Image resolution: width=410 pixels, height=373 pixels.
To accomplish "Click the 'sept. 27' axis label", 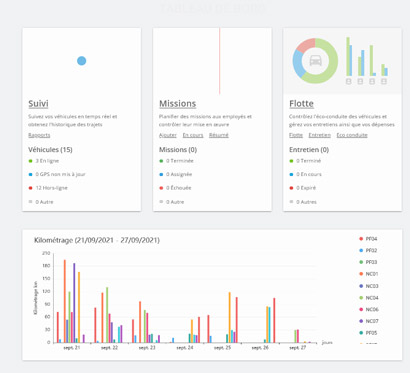I will (x=298, y=348).
